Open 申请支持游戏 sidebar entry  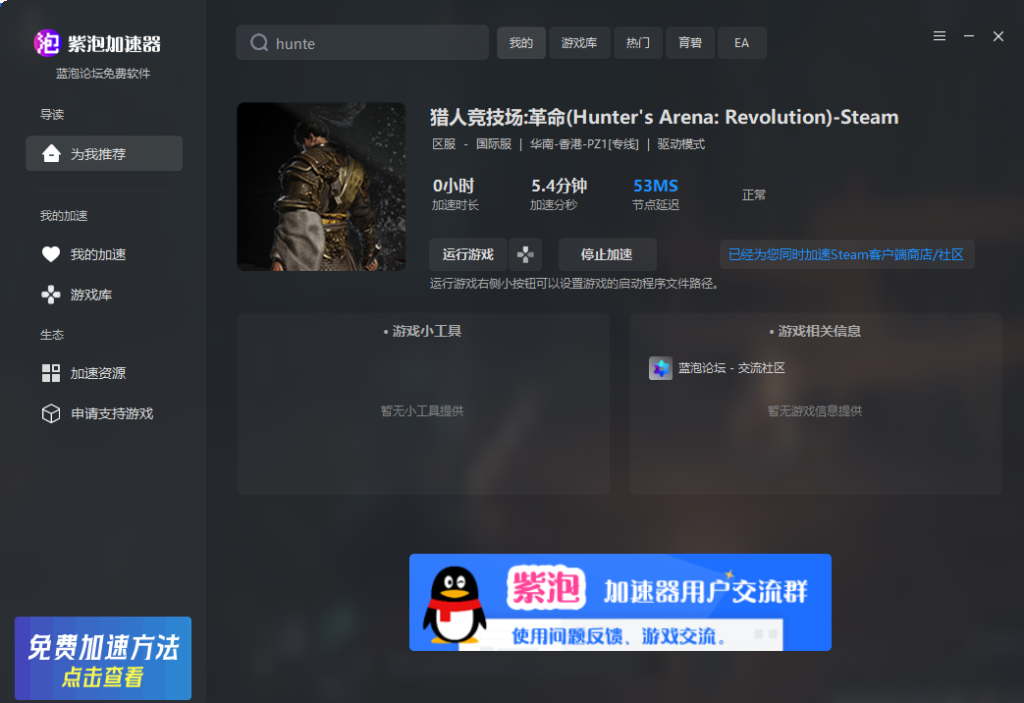coord(112,414)
